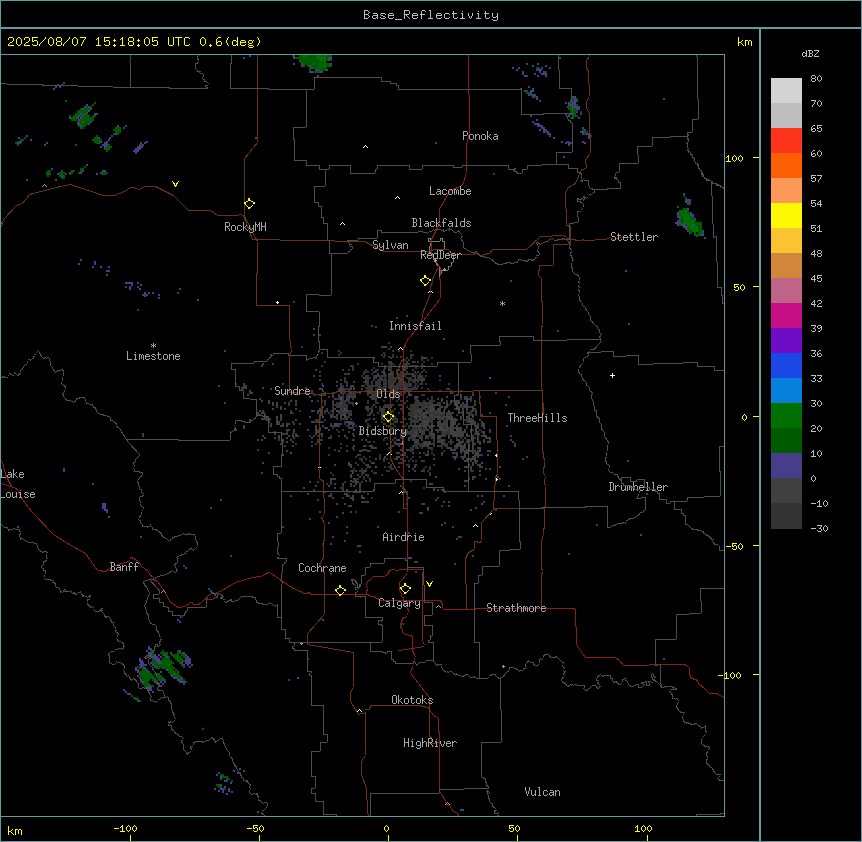The height and width of the screenshot is (842, 862).
Task: Click the ThreeHills label
Action: point(537,418)
